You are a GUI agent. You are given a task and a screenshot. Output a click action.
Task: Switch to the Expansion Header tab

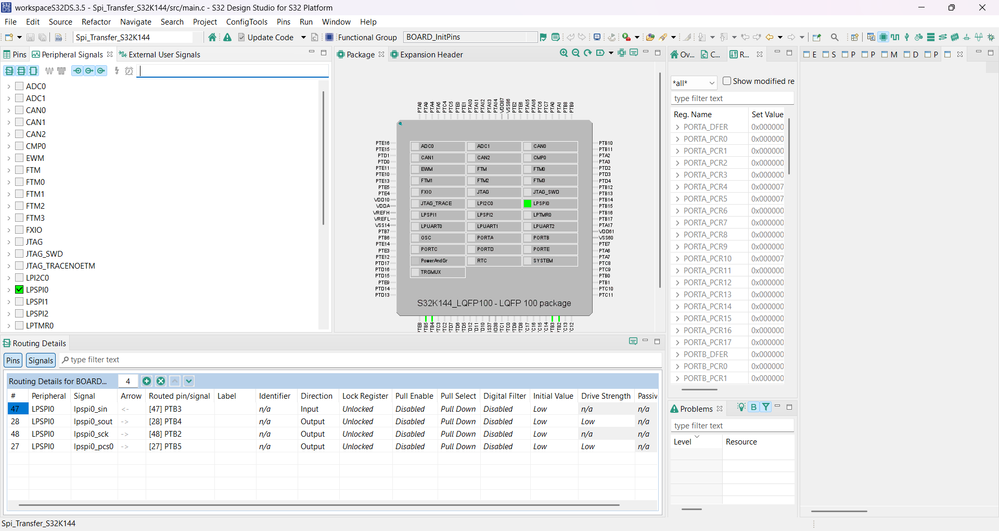(x=426, y=54)
